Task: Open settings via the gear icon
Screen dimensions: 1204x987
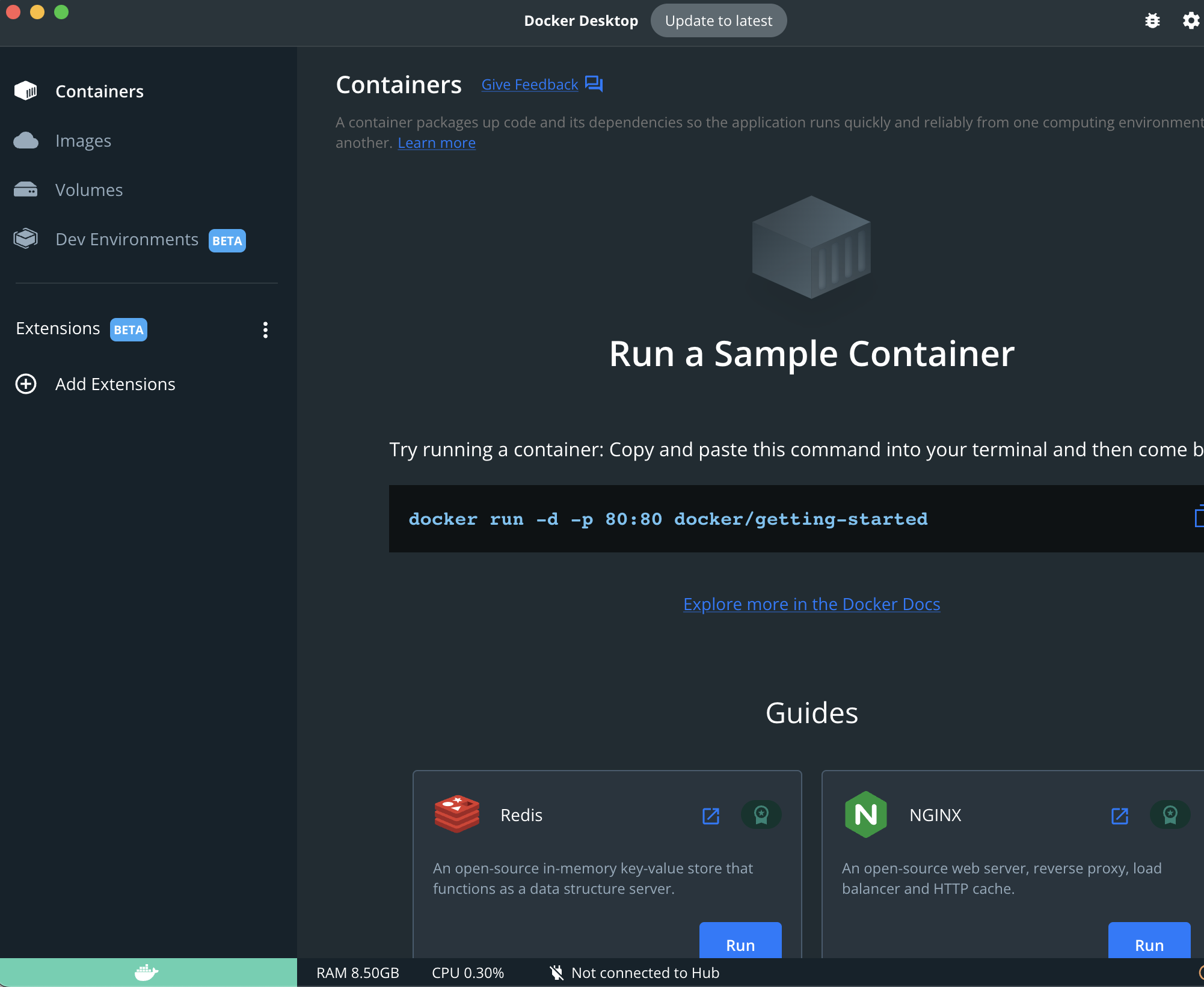Action: [1190, 21]
